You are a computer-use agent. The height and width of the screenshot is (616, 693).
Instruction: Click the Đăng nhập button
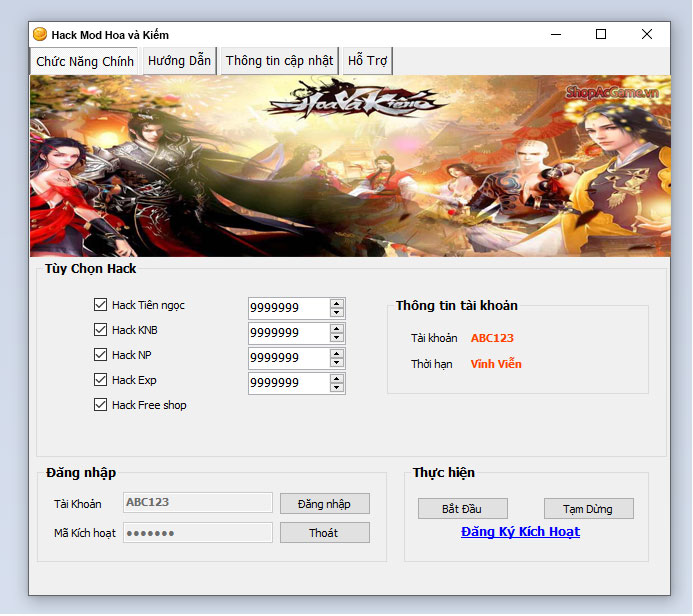(325, 504)
